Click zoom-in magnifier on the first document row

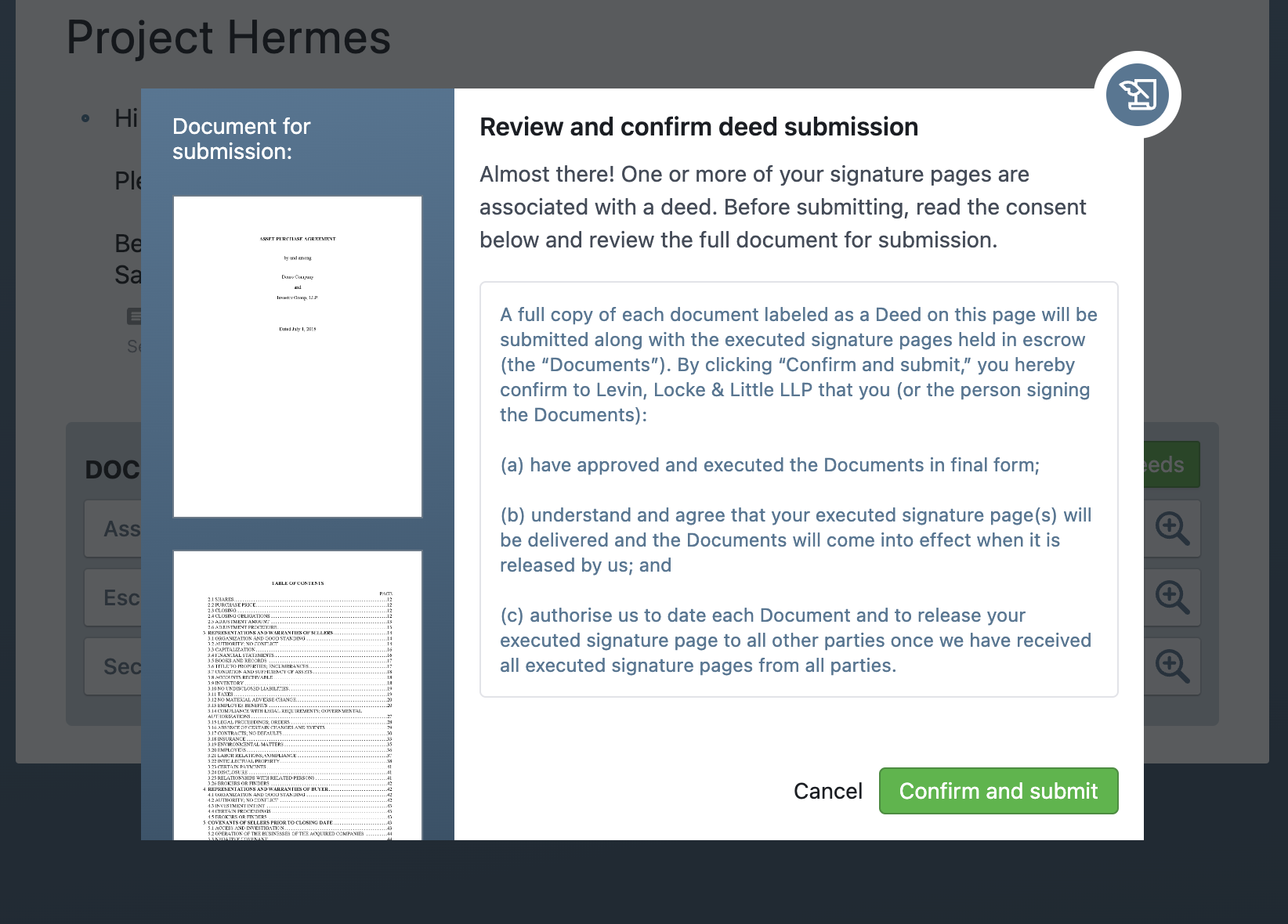click(x=1172, y=529)
